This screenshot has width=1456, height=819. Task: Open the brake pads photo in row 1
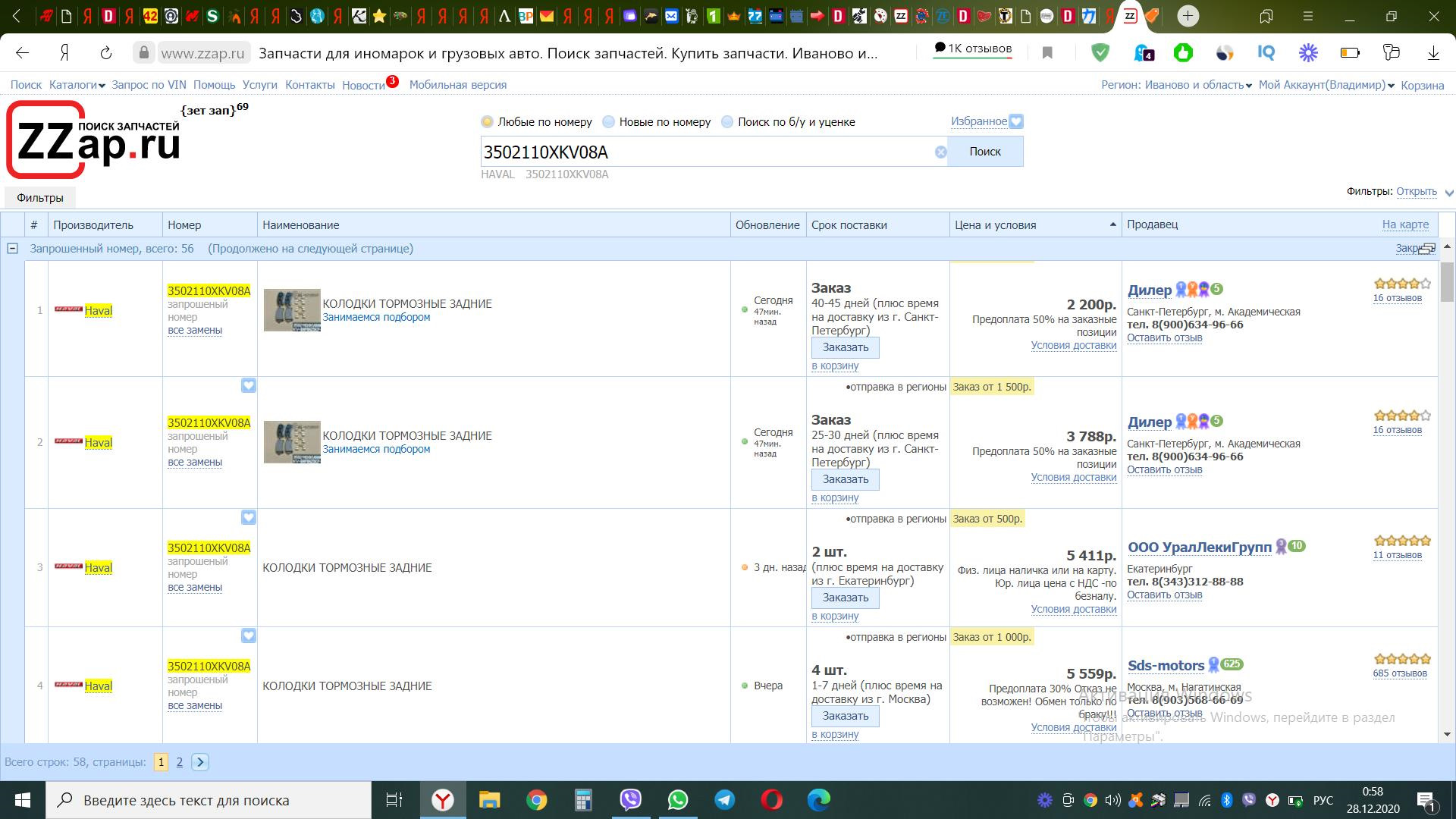click(x=292, y=310)
